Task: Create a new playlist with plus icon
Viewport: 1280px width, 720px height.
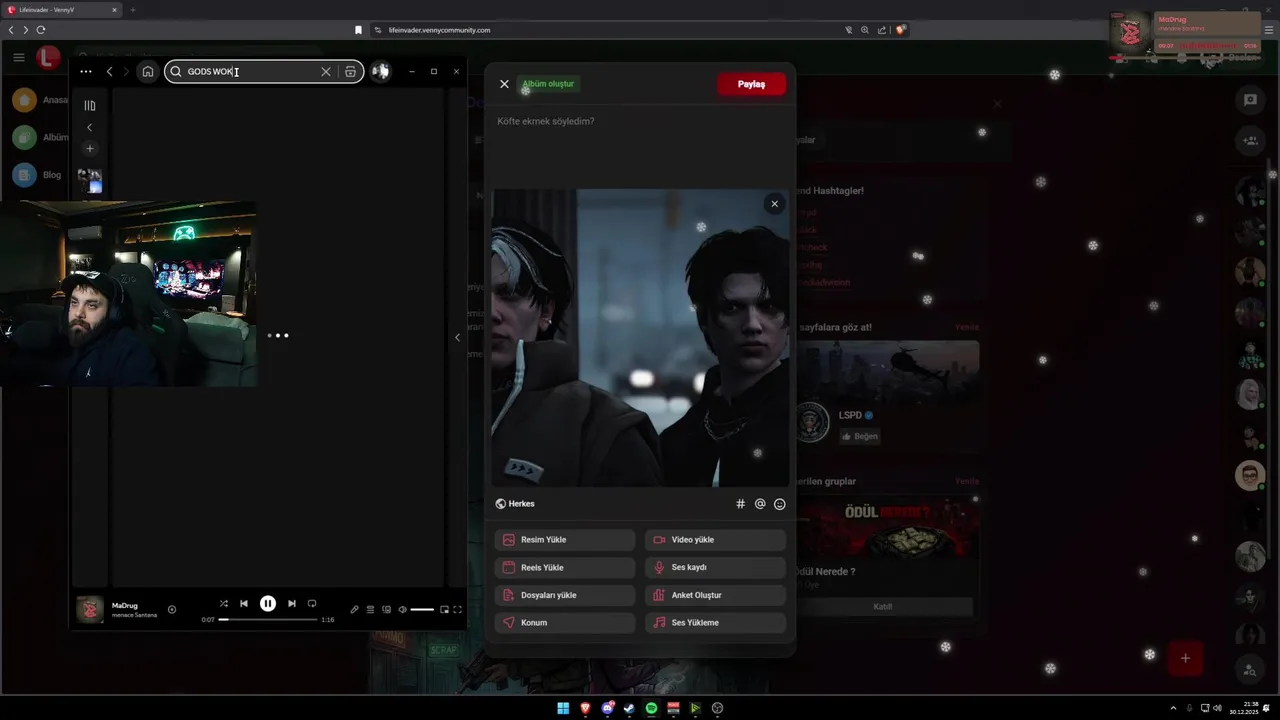Action: (89, 148)
